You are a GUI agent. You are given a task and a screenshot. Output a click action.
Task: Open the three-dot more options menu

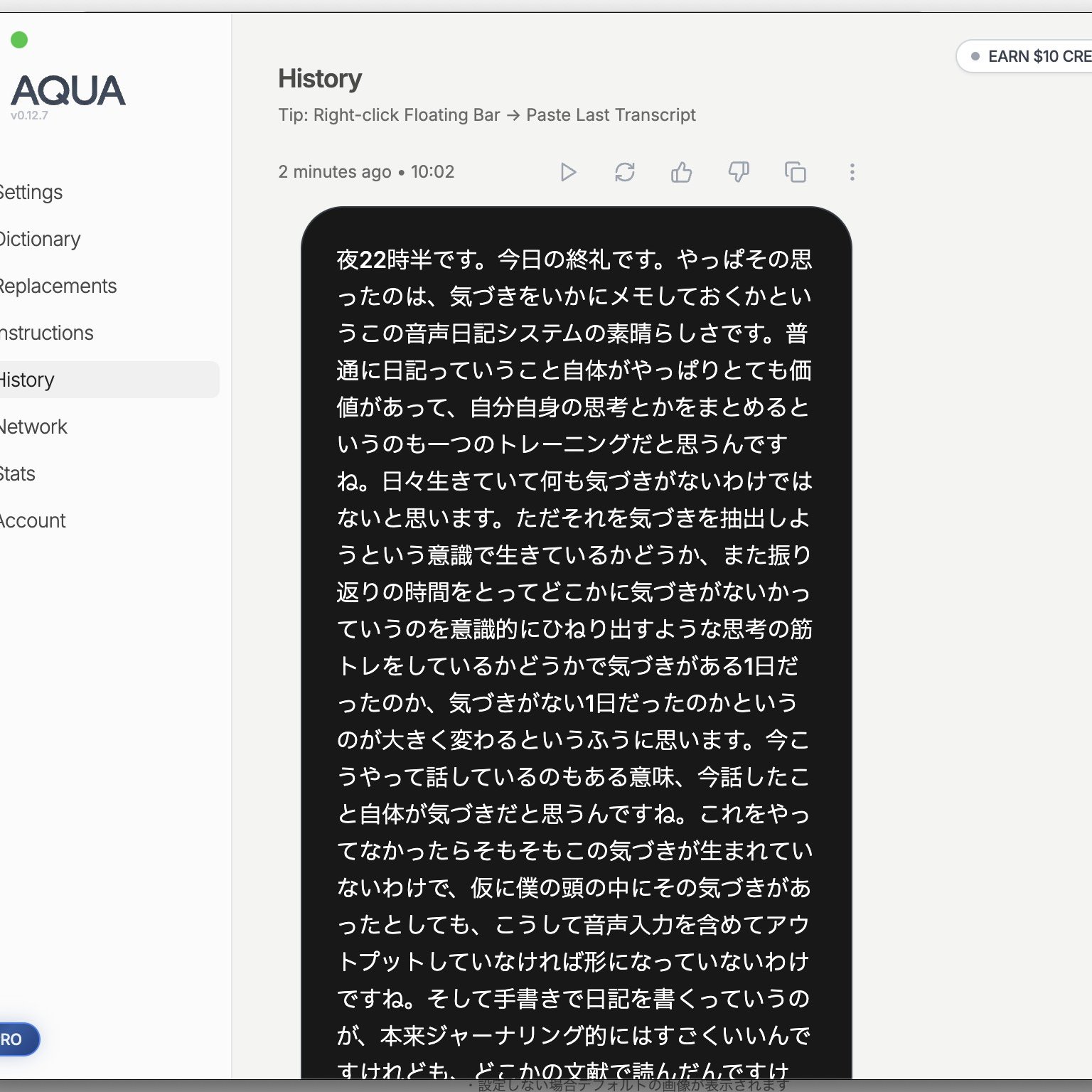pyautogui.click(x=852, y=172)
